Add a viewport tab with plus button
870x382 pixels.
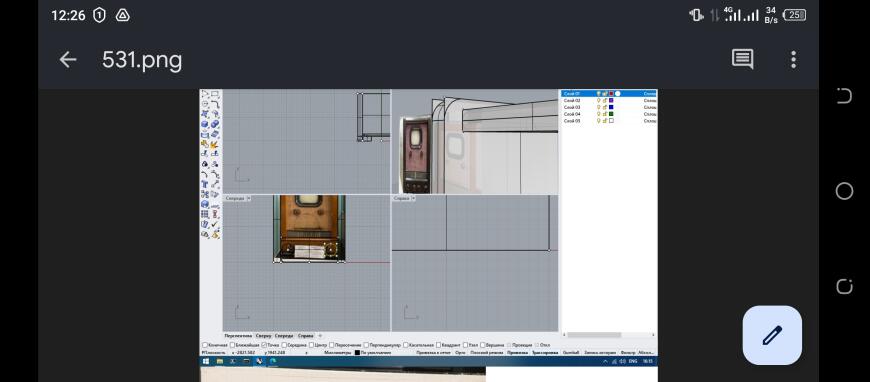pos(321,336)
